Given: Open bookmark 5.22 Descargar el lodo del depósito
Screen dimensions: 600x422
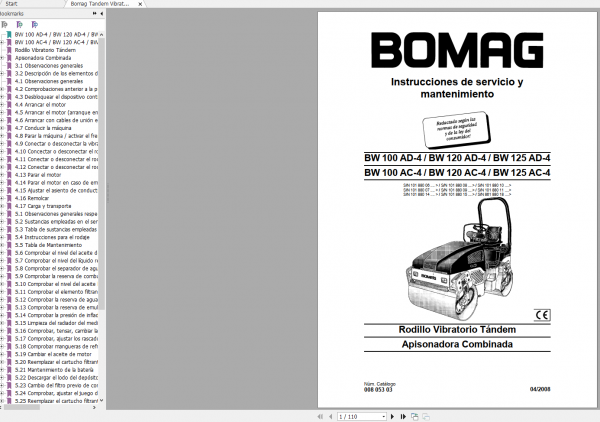Looking at the screenshot, I should [x=56, y=378].
